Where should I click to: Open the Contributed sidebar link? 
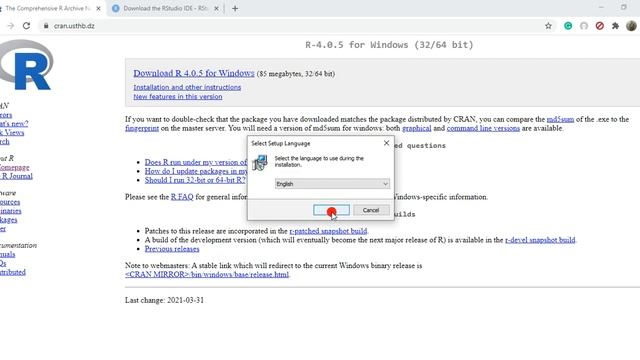point(13,272)
